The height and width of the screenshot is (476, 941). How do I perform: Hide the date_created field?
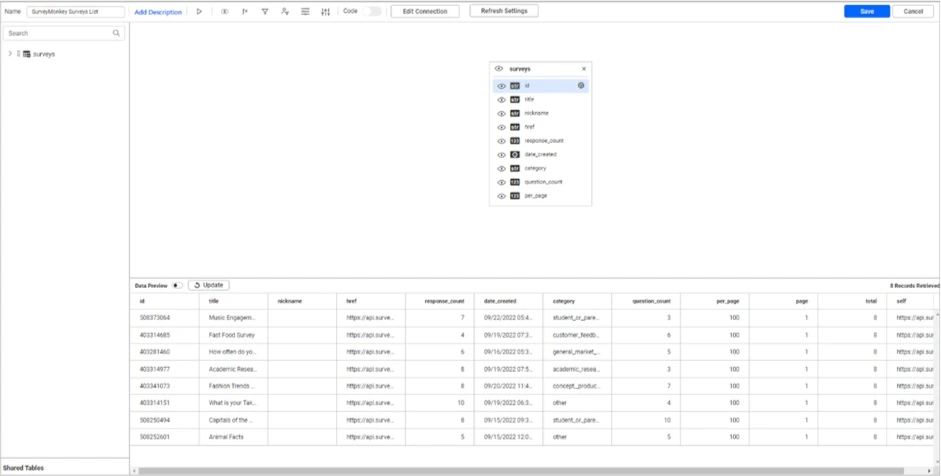point(502,155)
